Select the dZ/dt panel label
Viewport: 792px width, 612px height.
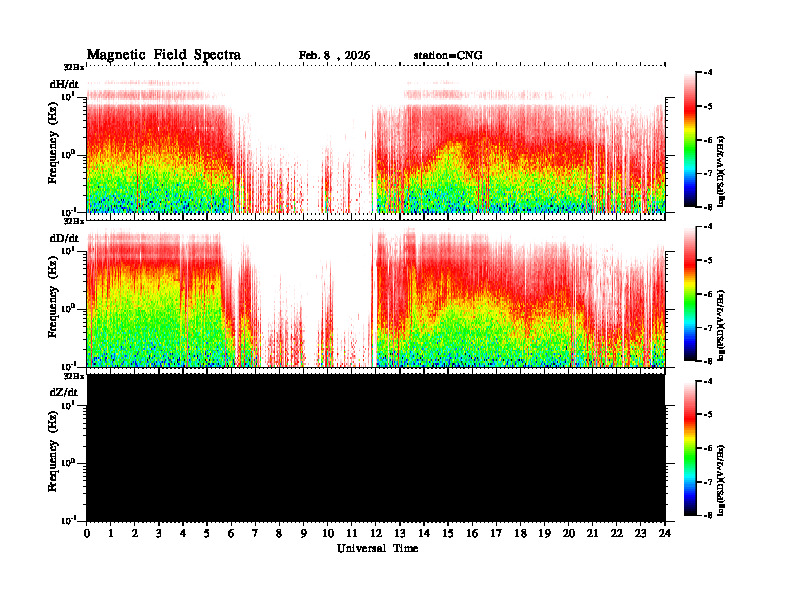click(64, 392)
